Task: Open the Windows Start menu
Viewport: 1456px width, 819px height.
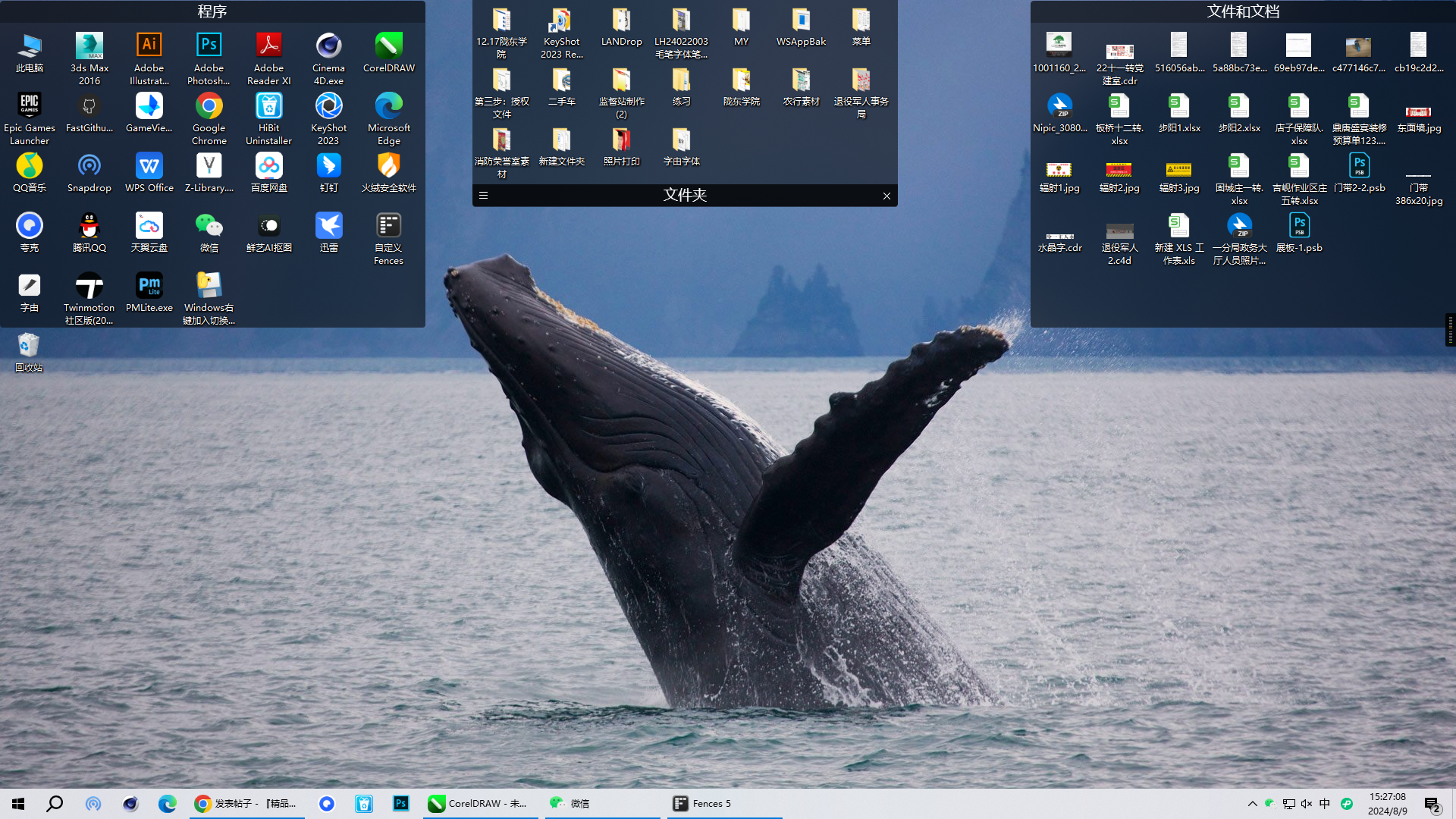Action: pos(18,803)
